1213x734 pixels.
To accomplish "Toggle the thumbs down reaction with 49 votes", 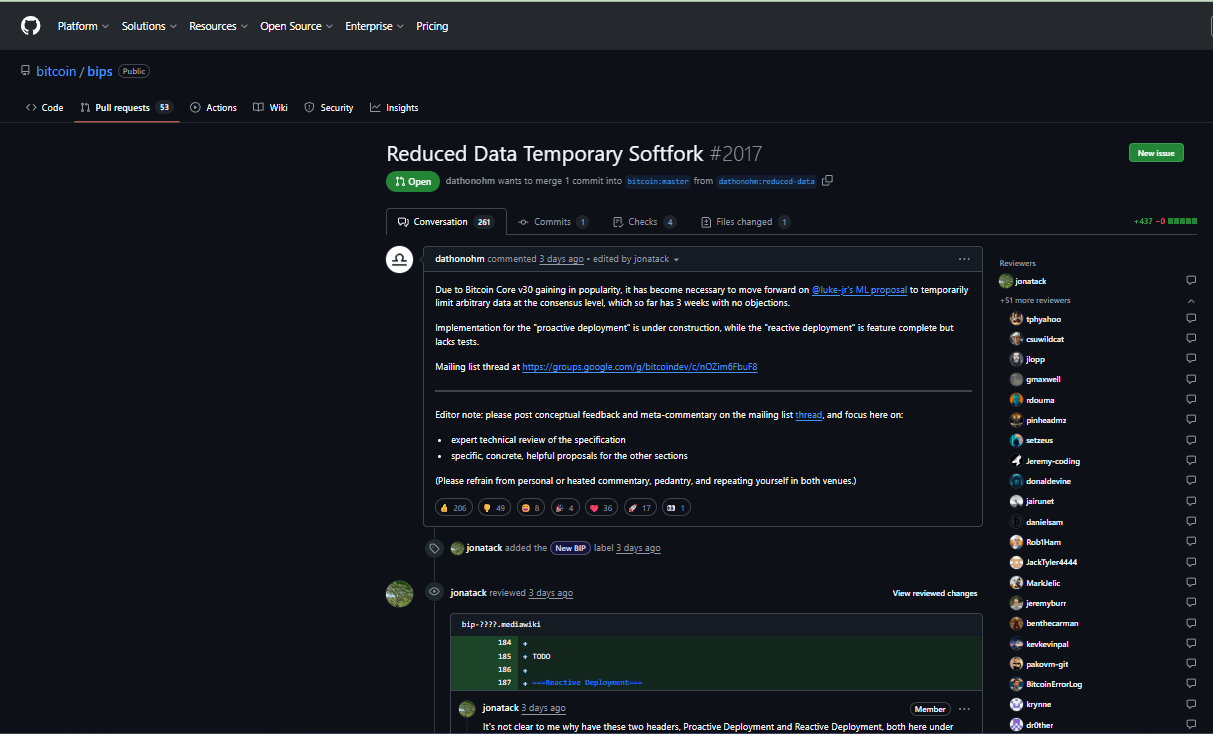I will click(x=494, y=508).
